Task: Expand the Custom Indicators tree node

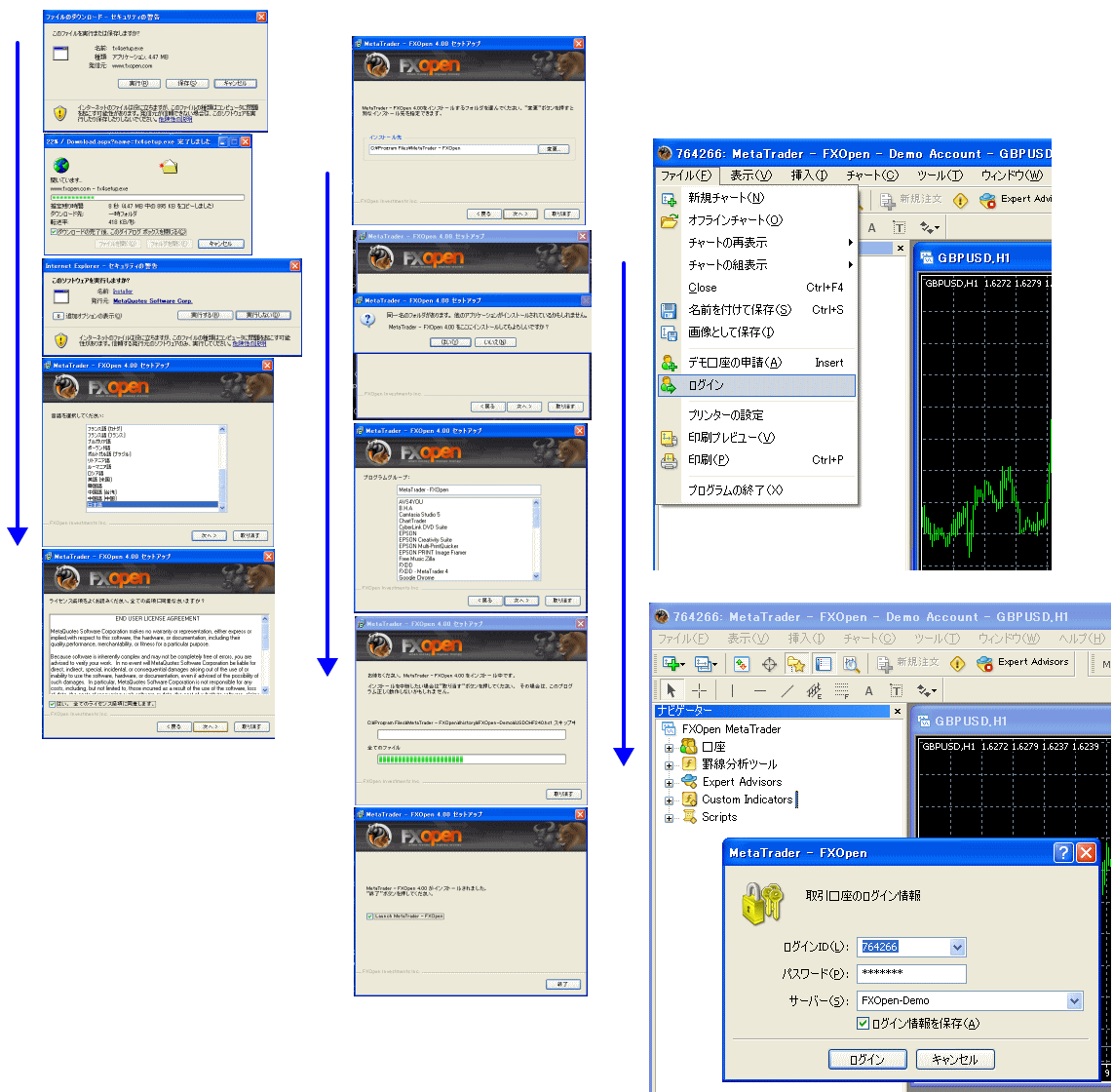Action: (x=669, y=800)
